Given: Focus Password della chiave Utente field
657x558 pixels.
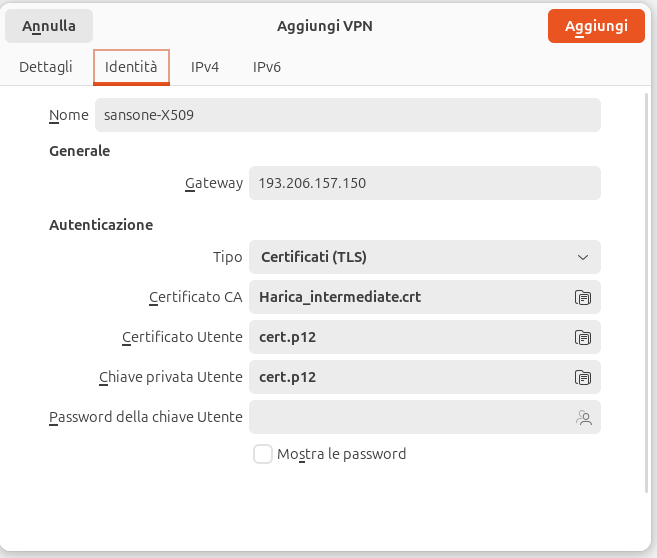Looking at the screenshot, I should [x=424, y=417].
